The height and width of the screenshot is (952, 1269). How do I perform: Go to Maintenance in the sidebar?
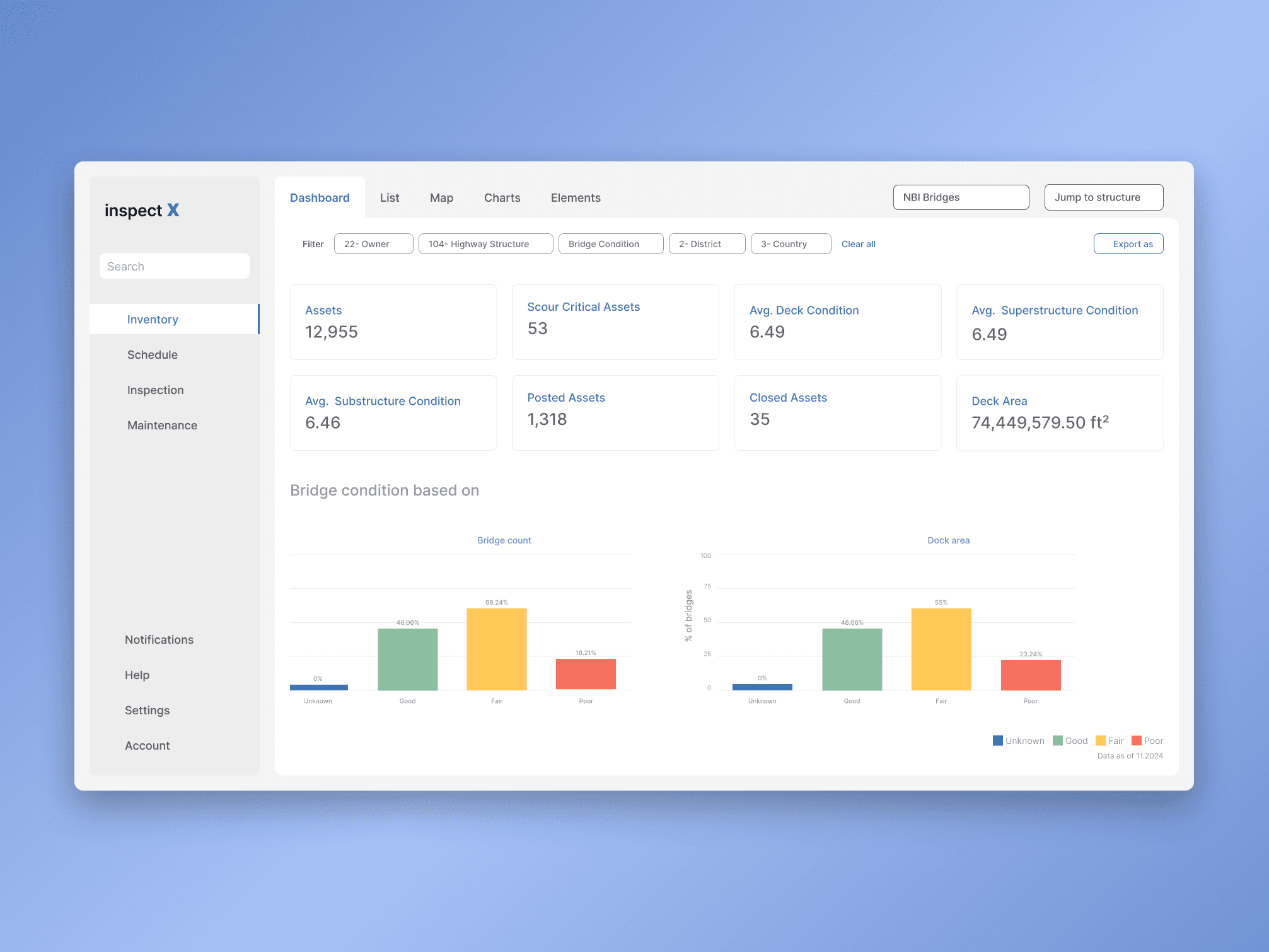162,426
